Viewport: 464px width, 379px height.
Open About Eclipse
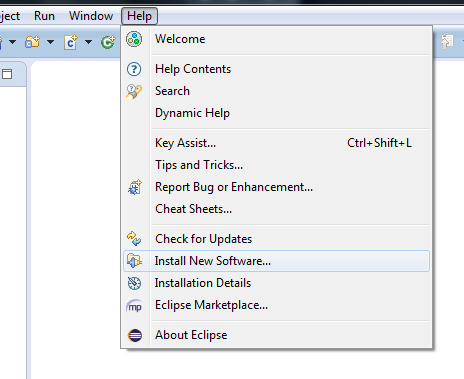click(276, 335)
